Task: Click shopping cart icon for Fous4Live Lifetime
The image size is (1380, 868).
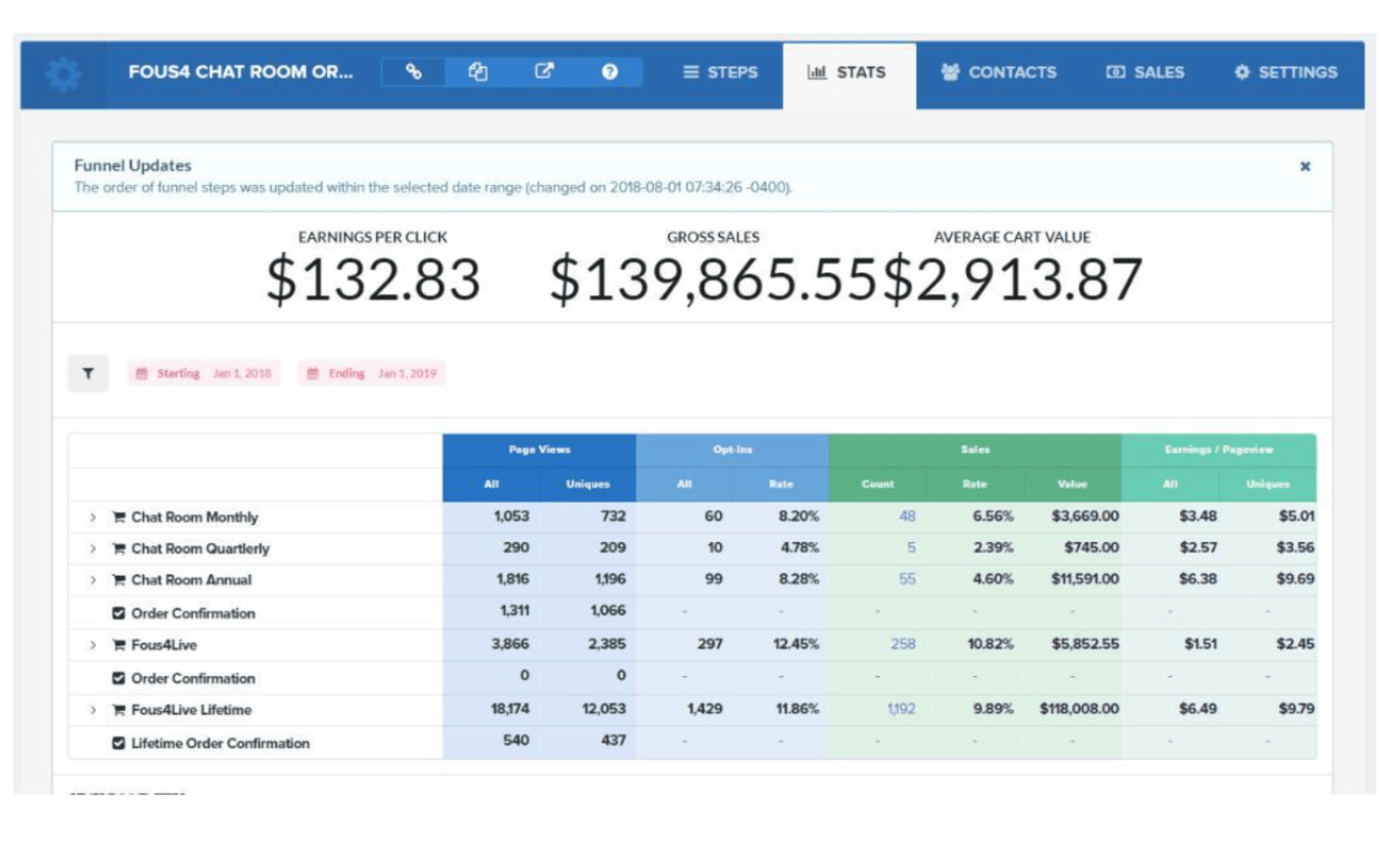Action: pyautogui.click(x=119, y=710)
